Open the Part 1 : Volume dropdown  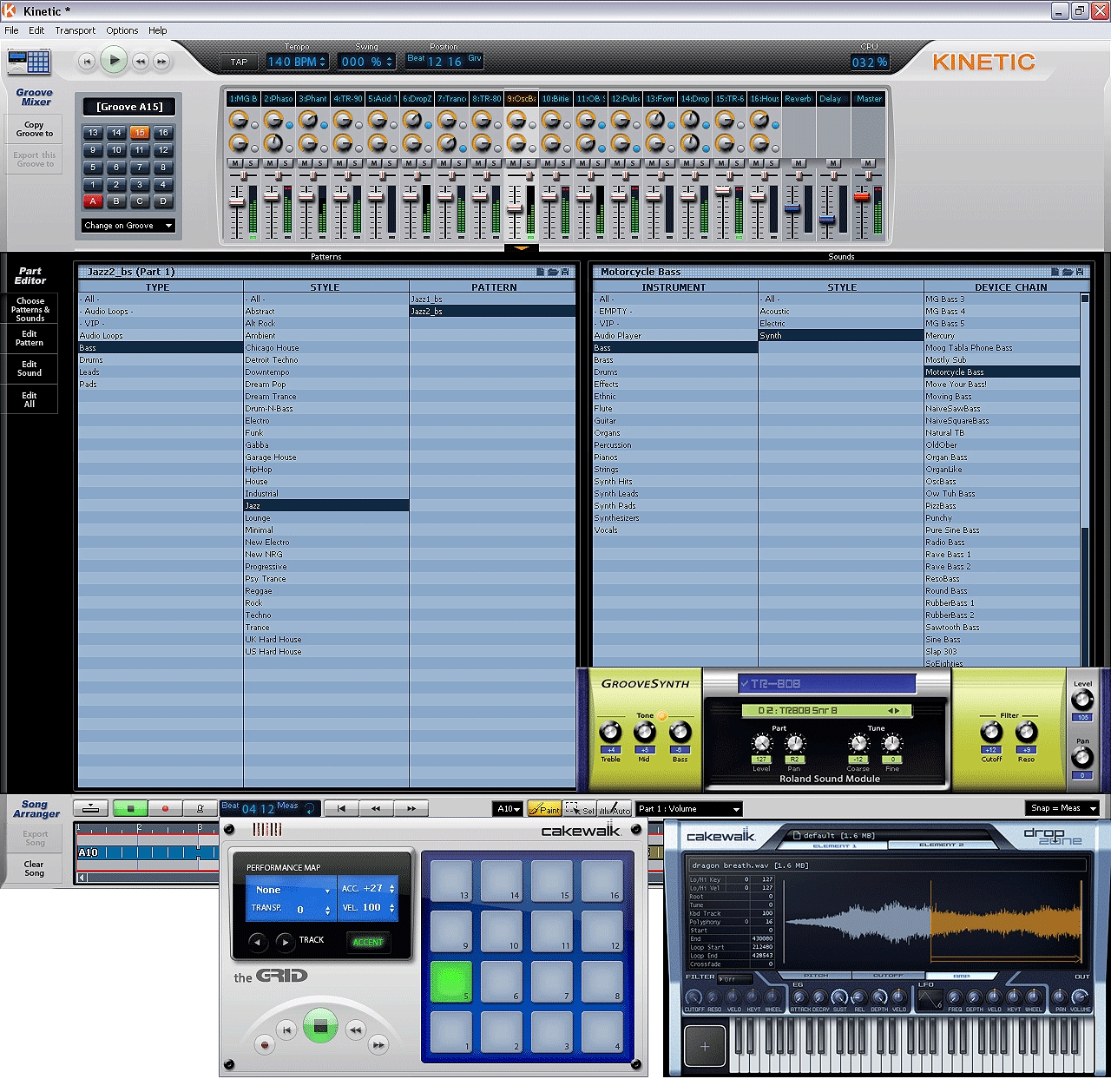click(689, 809)
